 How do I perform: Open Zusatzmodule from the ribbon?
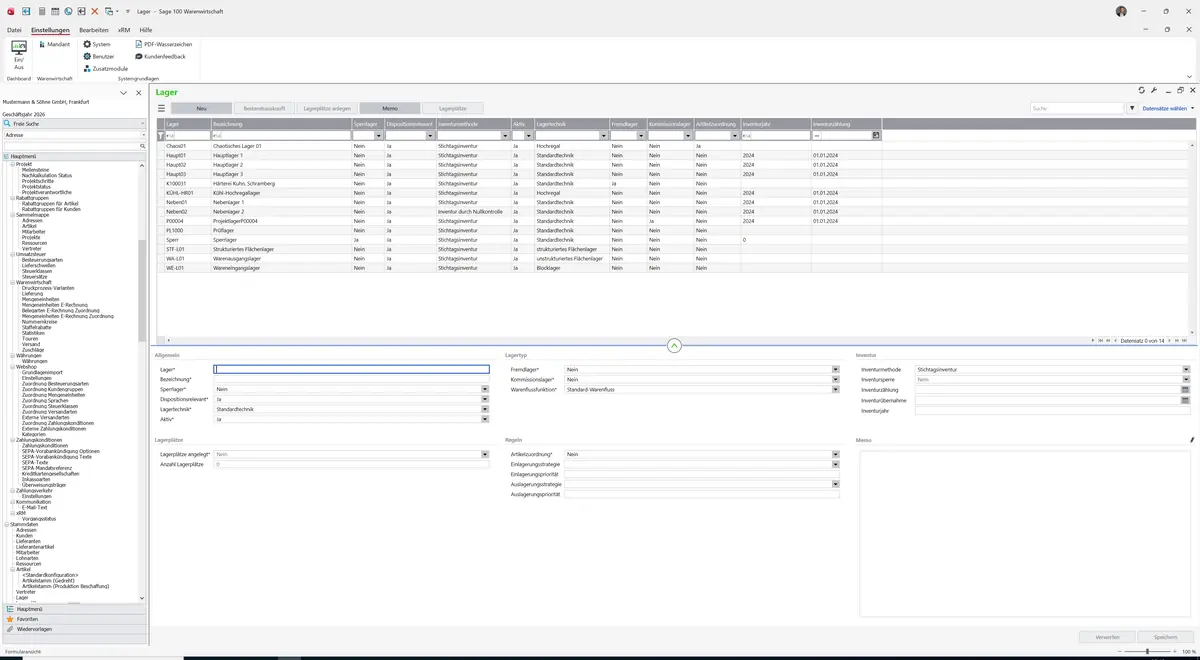[105, 69]
